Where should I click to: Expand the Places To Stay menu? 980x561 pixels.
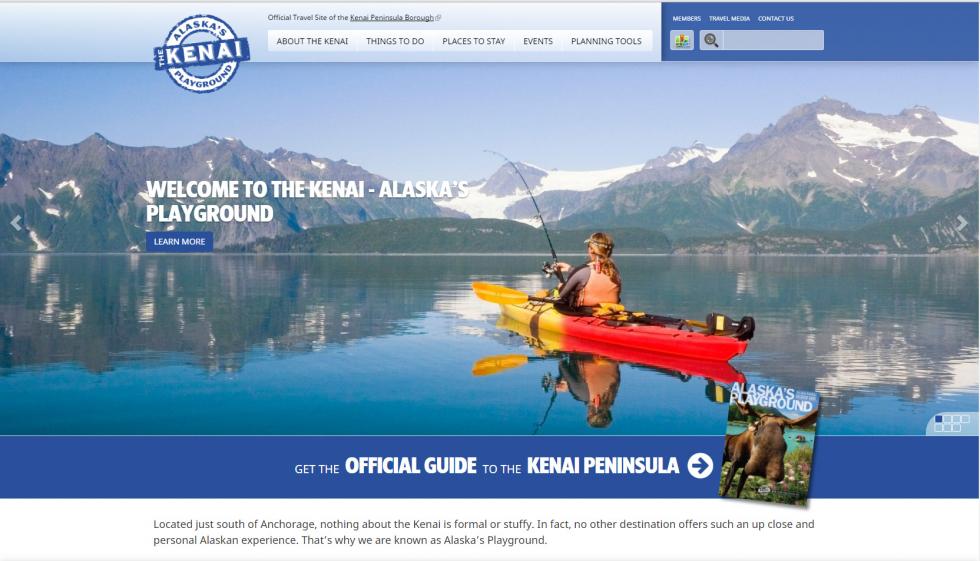coord(474,41)
